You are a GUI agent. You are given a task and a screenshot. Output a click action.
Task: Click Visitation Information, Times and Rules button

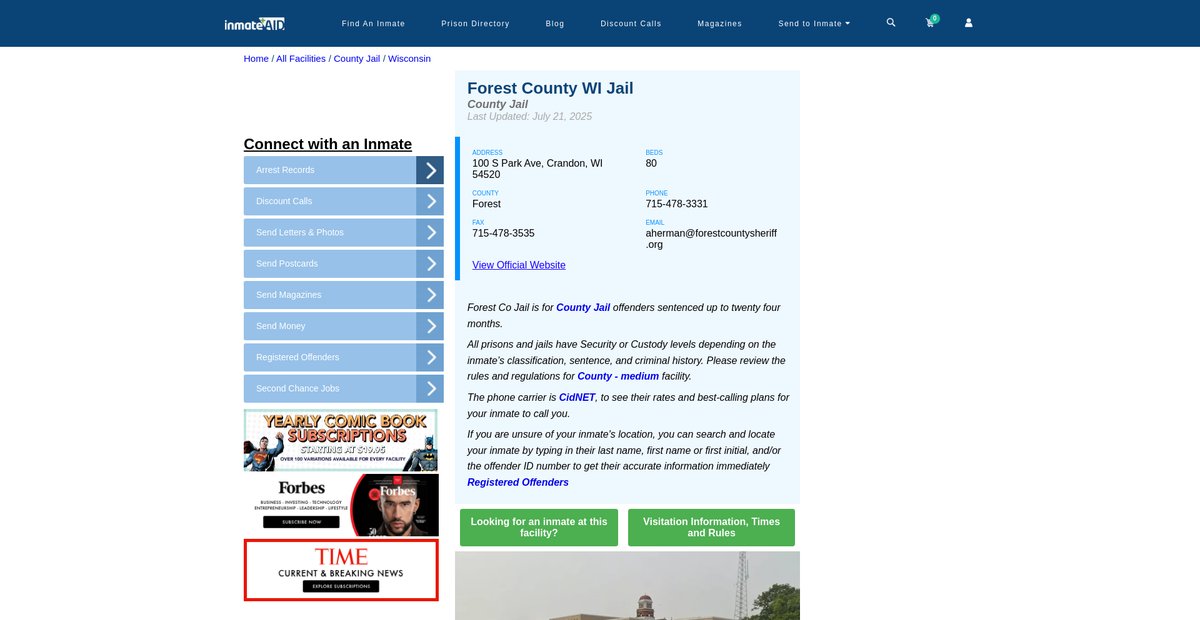coord(711,527)
